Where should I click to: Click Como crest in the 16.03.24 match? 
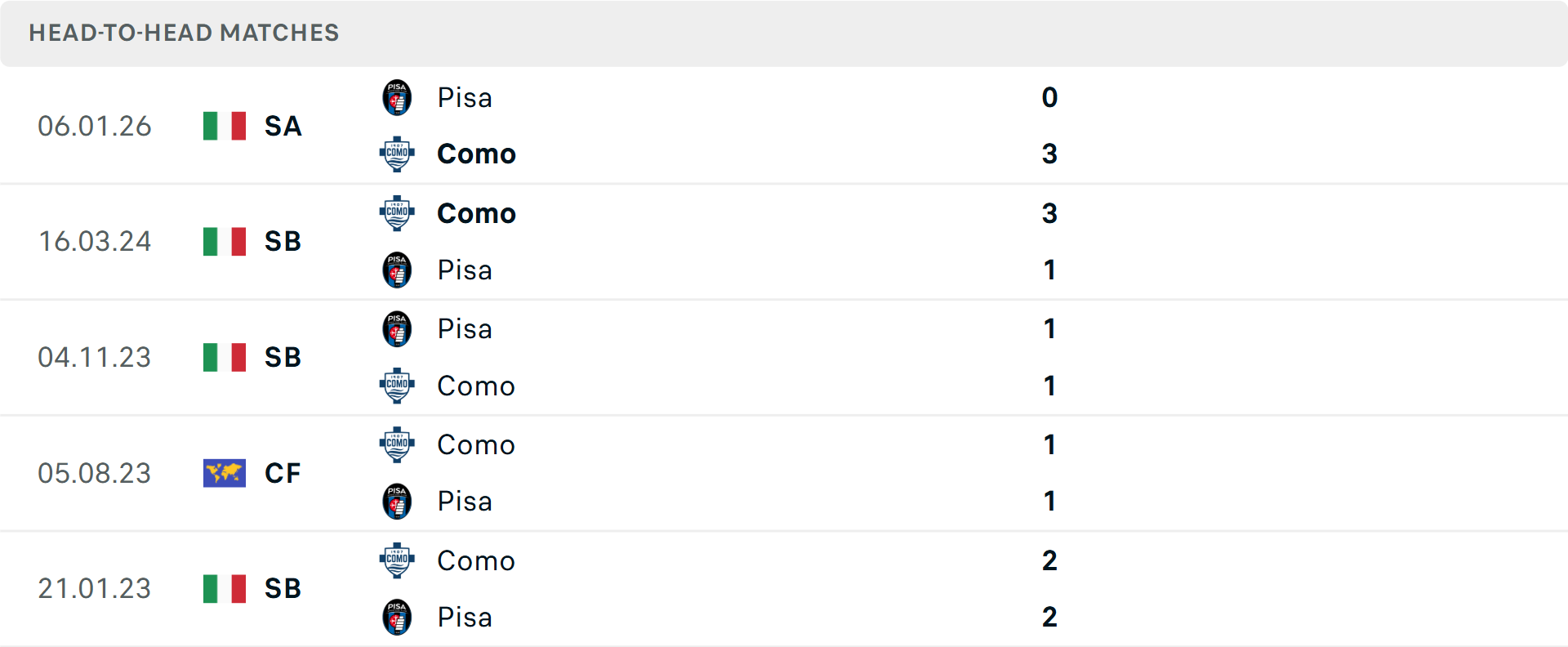(397, 213)
